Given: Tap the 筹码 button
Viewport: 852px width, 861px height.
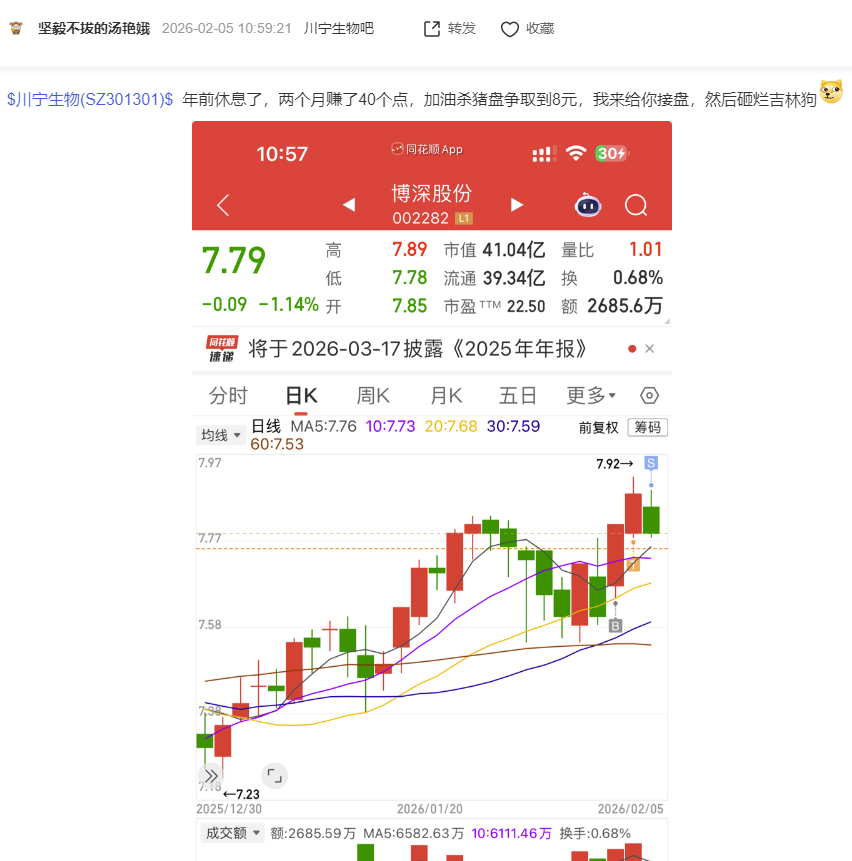Looking at the screenshot, I should point(648,428).
